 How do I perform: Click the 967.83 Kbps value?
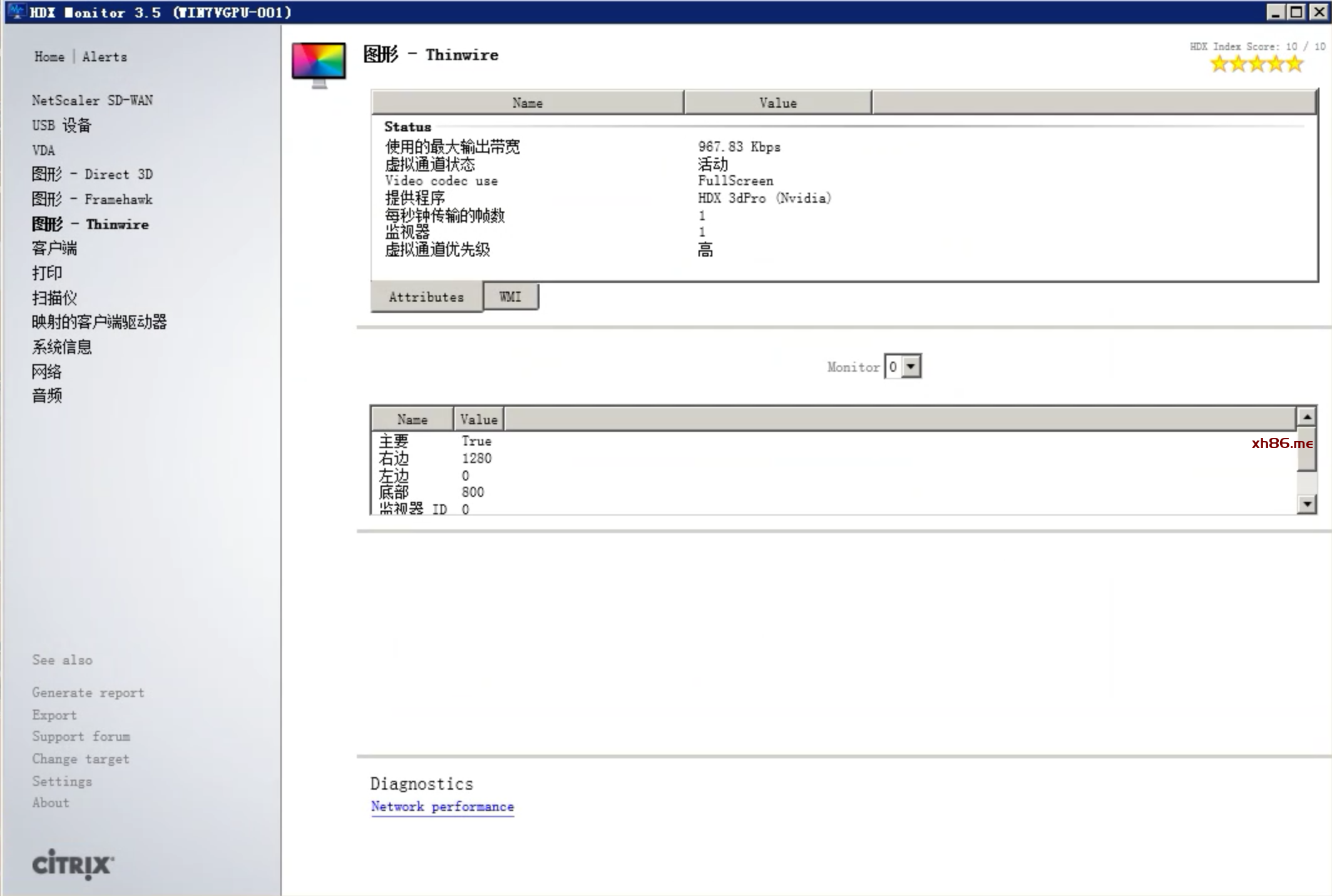click(739, 147)
